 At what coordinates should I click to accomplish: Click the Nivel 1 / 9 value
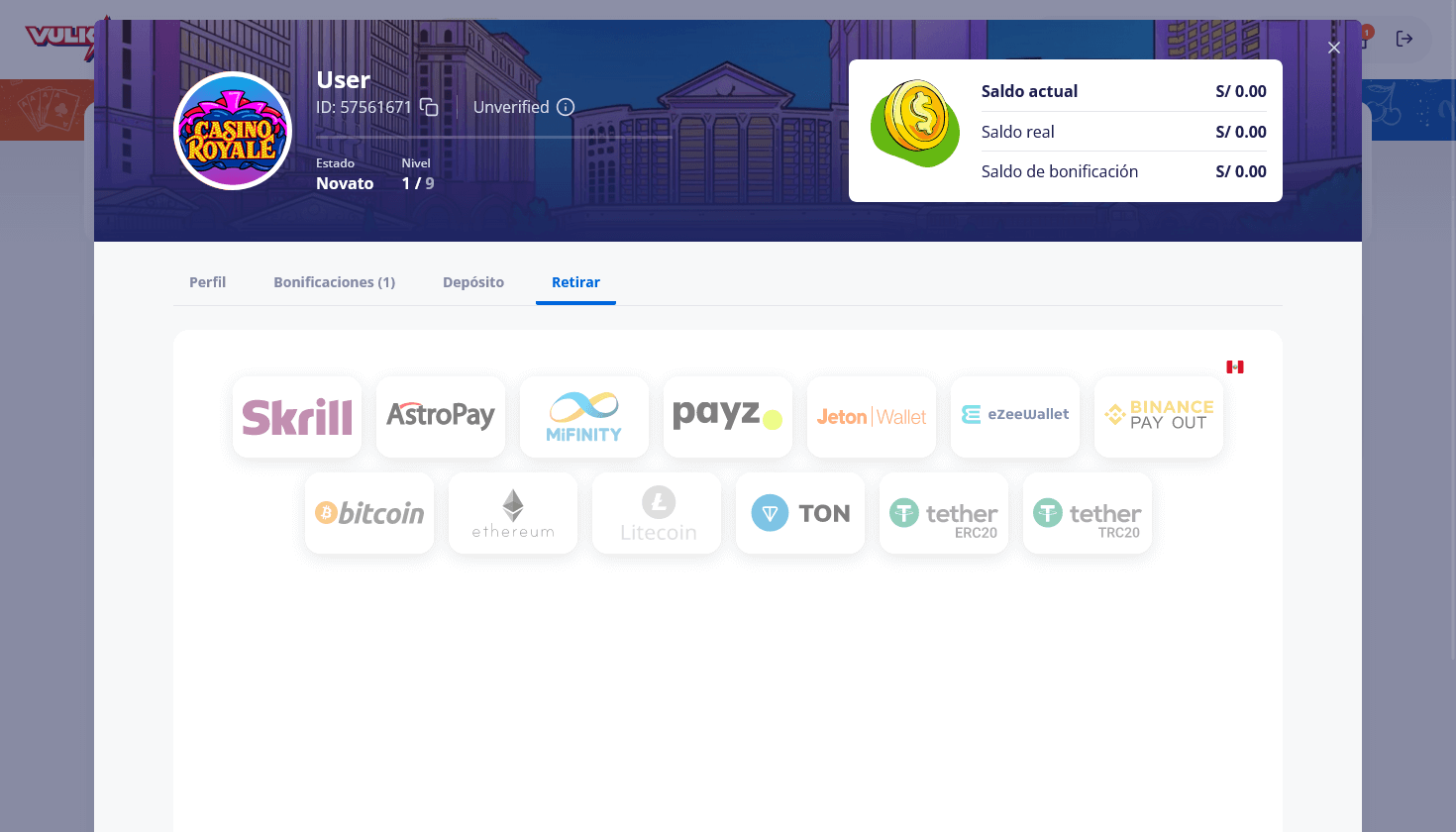(418, 183)
